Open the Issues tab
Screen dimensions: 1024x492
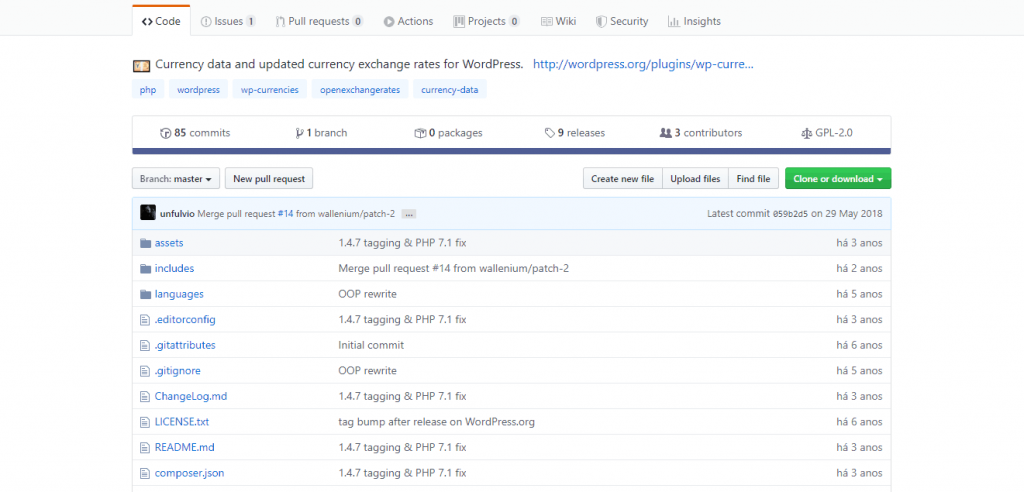228,21
